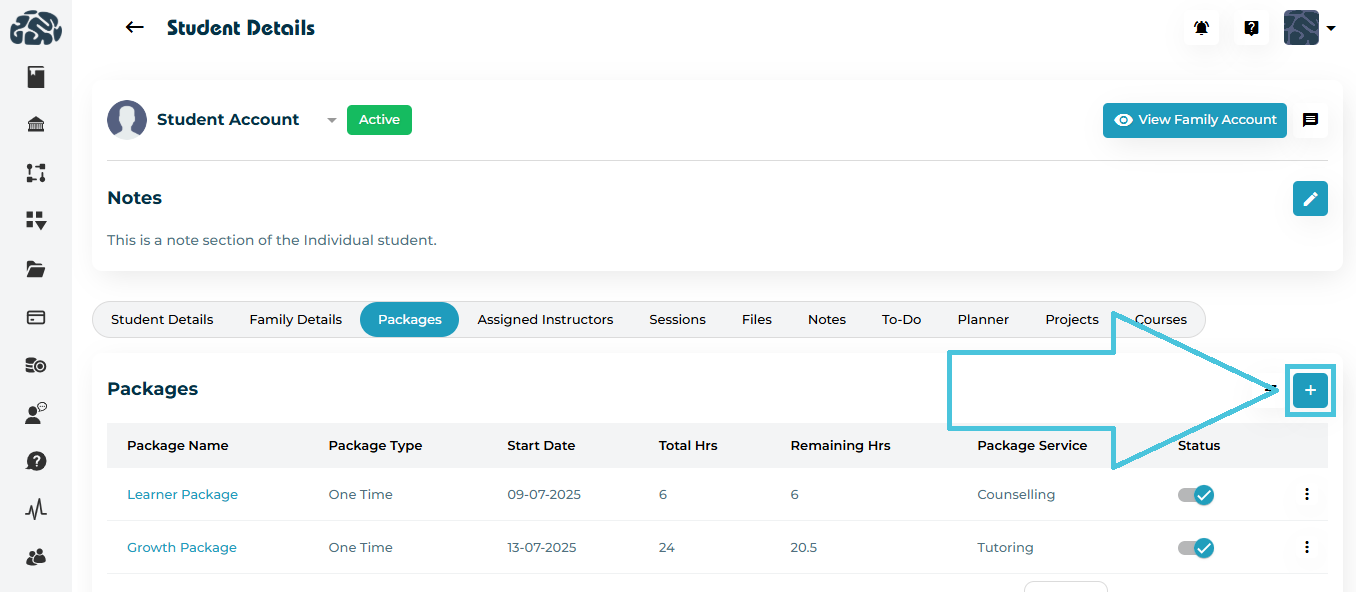The width and height of the screenshot is (1356, 592).
Task: Click the bank building icon in sidebar
Action: click(36, 125)
